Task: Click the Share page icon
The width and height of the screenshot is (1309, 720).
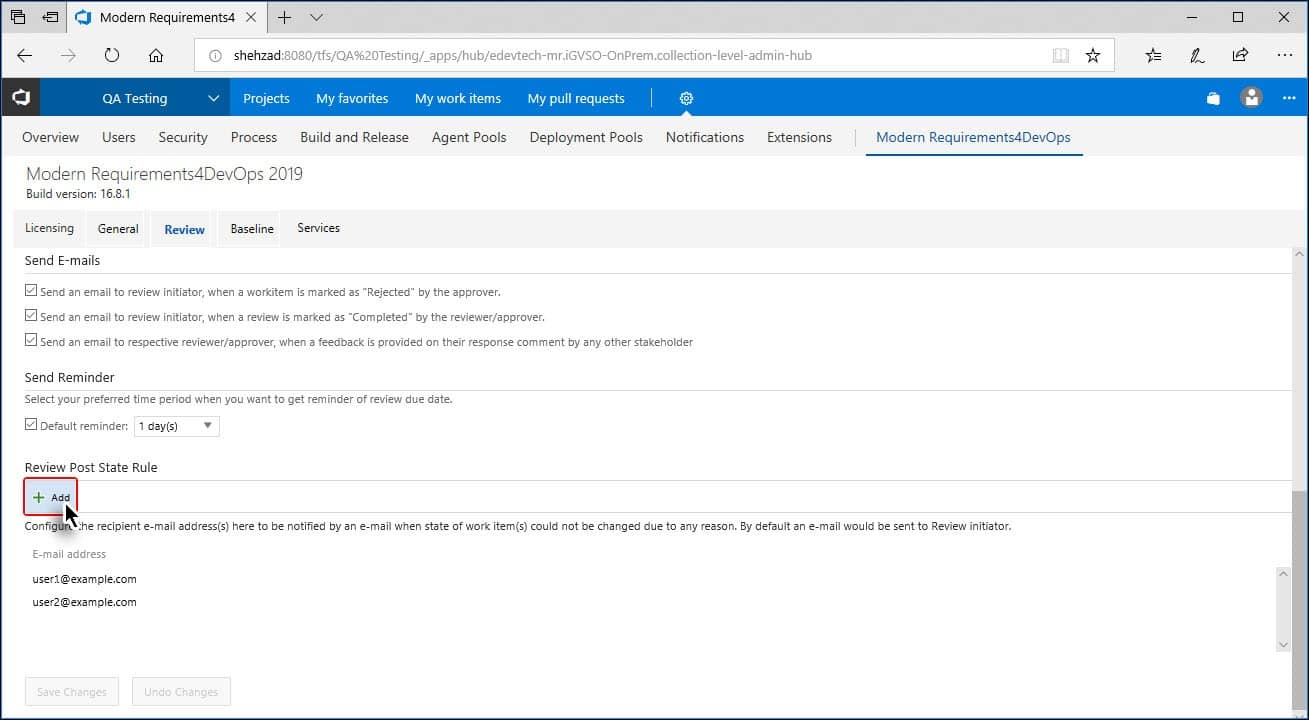Action: coord(1240,56)
